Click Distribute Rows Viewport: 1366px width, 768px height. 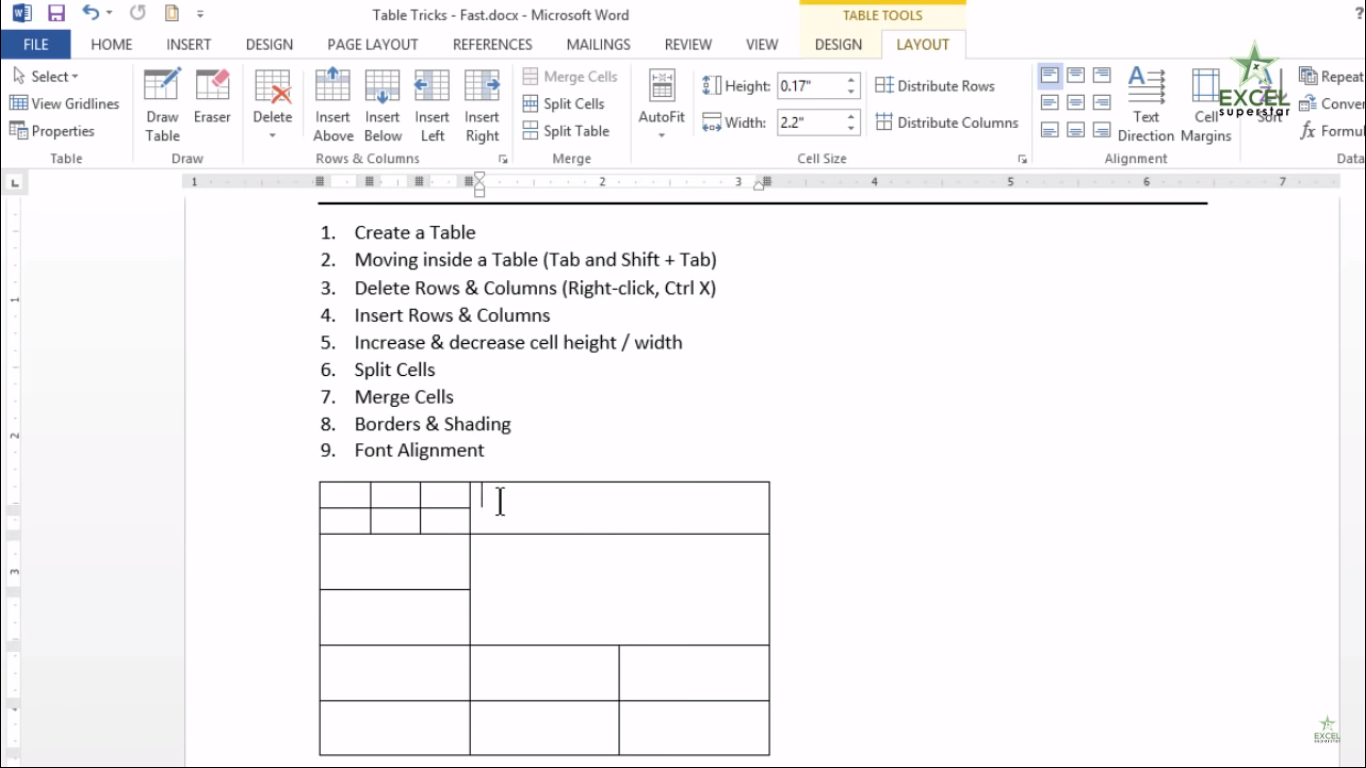tap(935, 86)
